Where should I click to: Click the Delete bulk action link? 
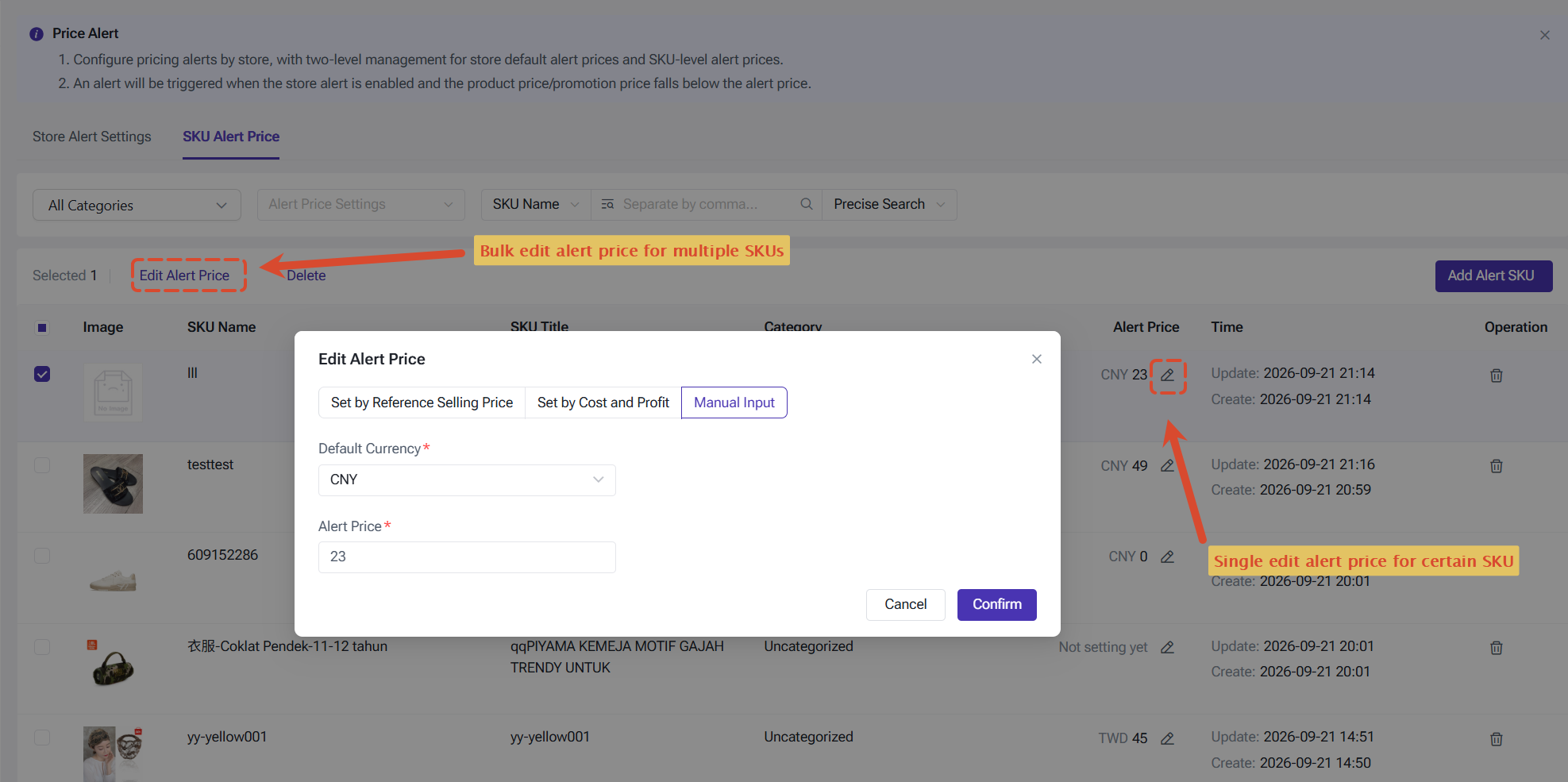[306, 275]
